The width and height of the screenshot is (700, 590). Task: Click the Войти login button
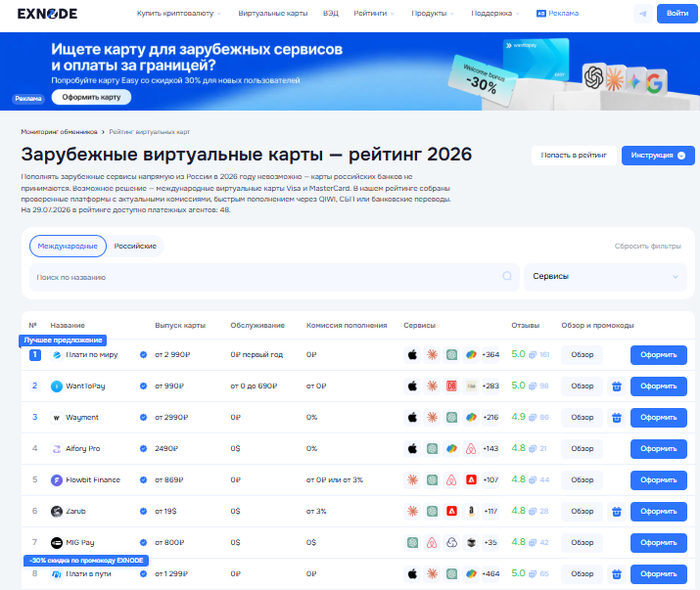(677, 13)
